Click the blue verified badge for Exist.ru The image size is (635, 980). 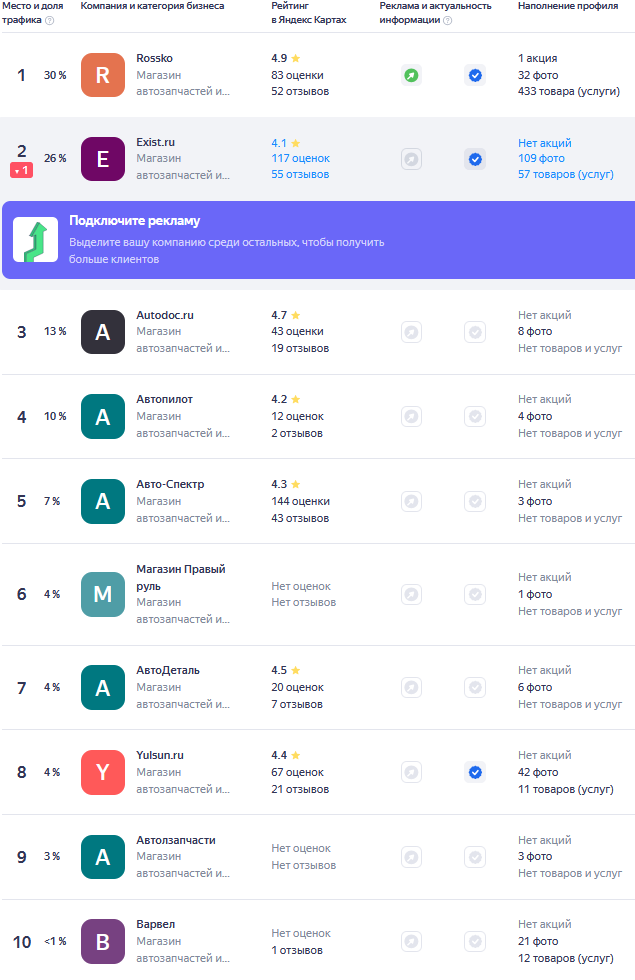pos(475,159)
